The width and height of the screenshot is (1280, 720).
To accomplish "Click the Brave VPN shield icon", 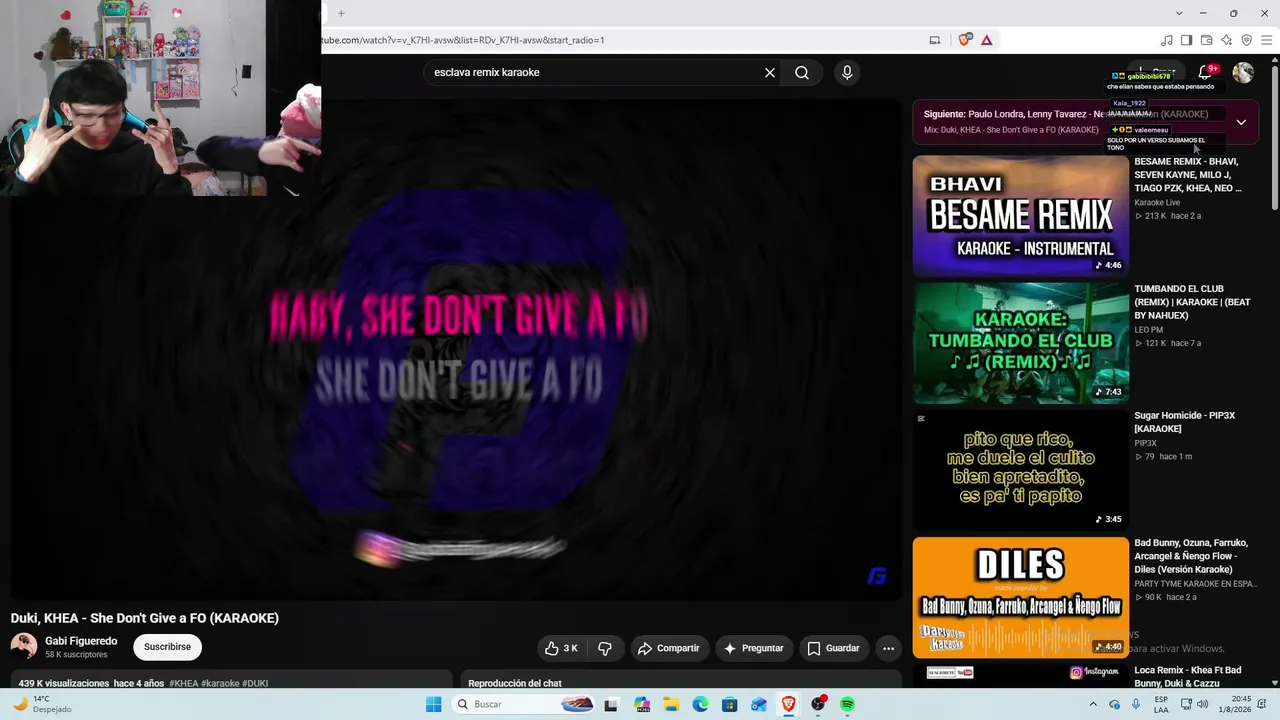I will coord(1246,40).
